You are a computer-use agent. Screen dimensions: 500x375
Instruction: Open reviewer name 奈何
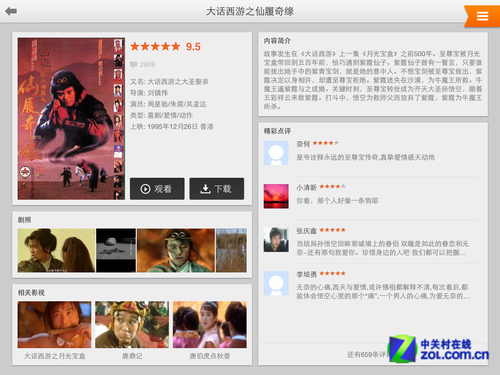click(x=303, y=144)
